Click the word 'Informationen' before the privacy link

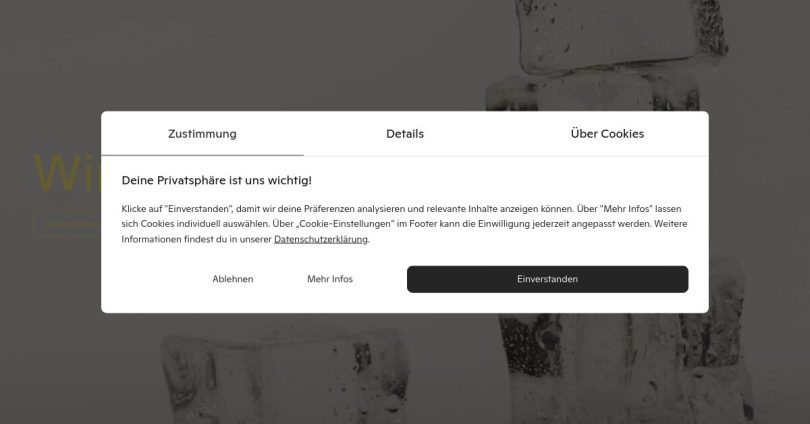click(x=151, y=239)
